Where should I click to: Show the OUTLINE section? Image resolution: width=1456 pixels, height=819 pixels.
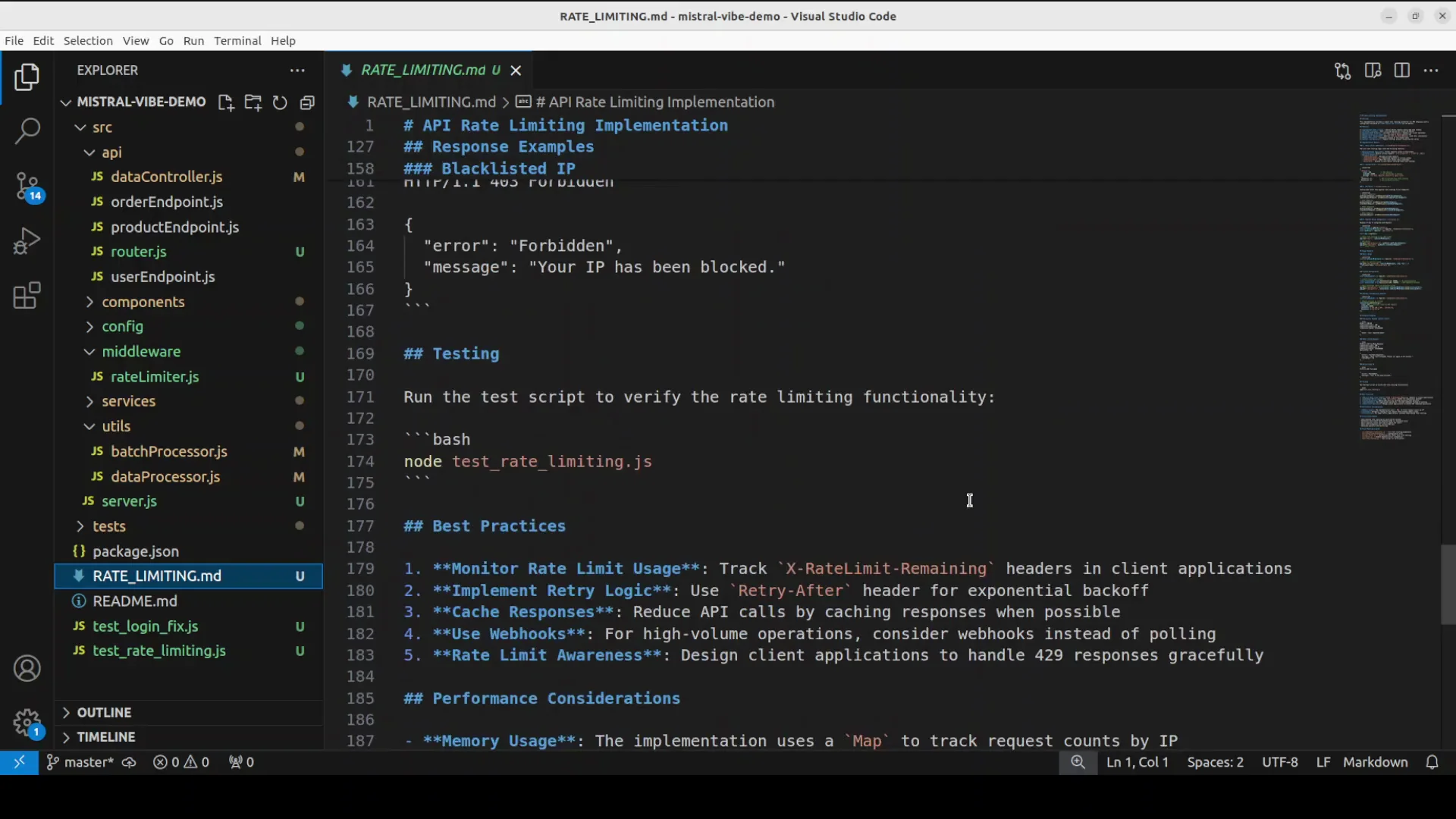[105, 712]
